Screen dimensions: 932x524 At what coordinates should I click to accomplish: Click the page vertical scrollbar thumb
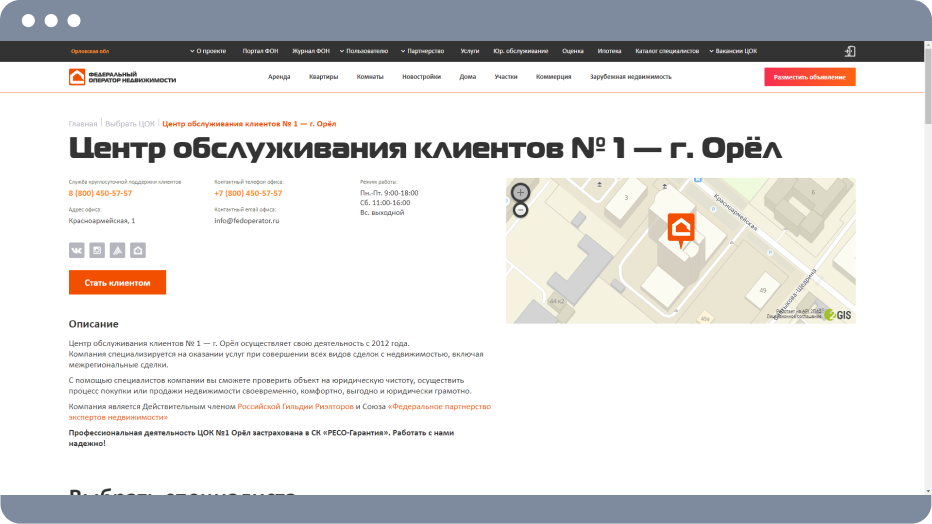(x=928, y=87)
